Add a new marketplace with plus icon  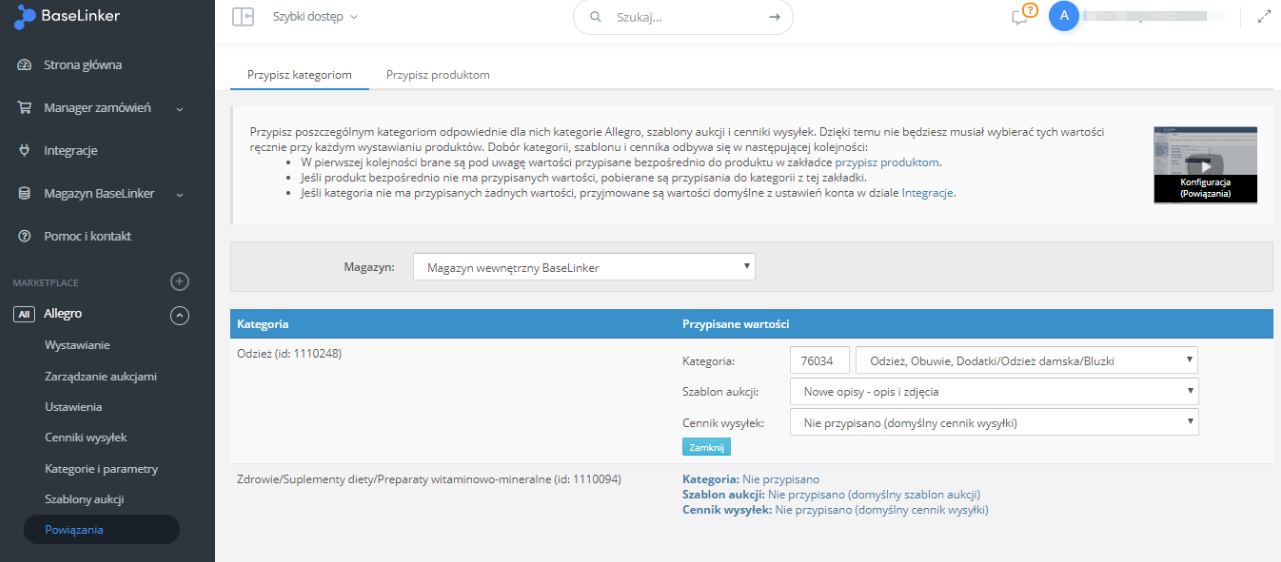[x=180, y=282]
